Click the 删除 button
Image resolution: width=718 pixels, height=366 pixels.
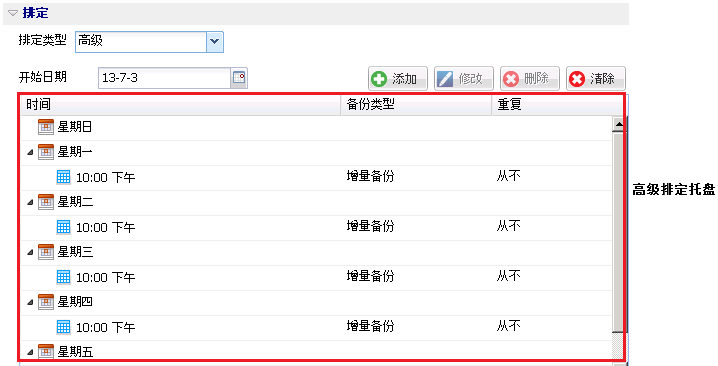530,79
